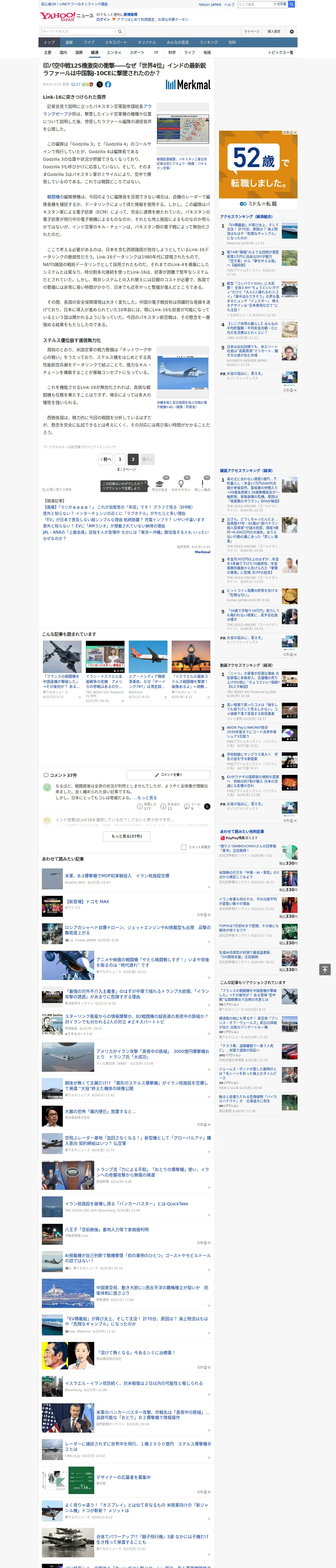This screenshot has width=336, height=1568.
Task: Open the 大腸の恐怖 sponsored article
Action: point(101,1111)
